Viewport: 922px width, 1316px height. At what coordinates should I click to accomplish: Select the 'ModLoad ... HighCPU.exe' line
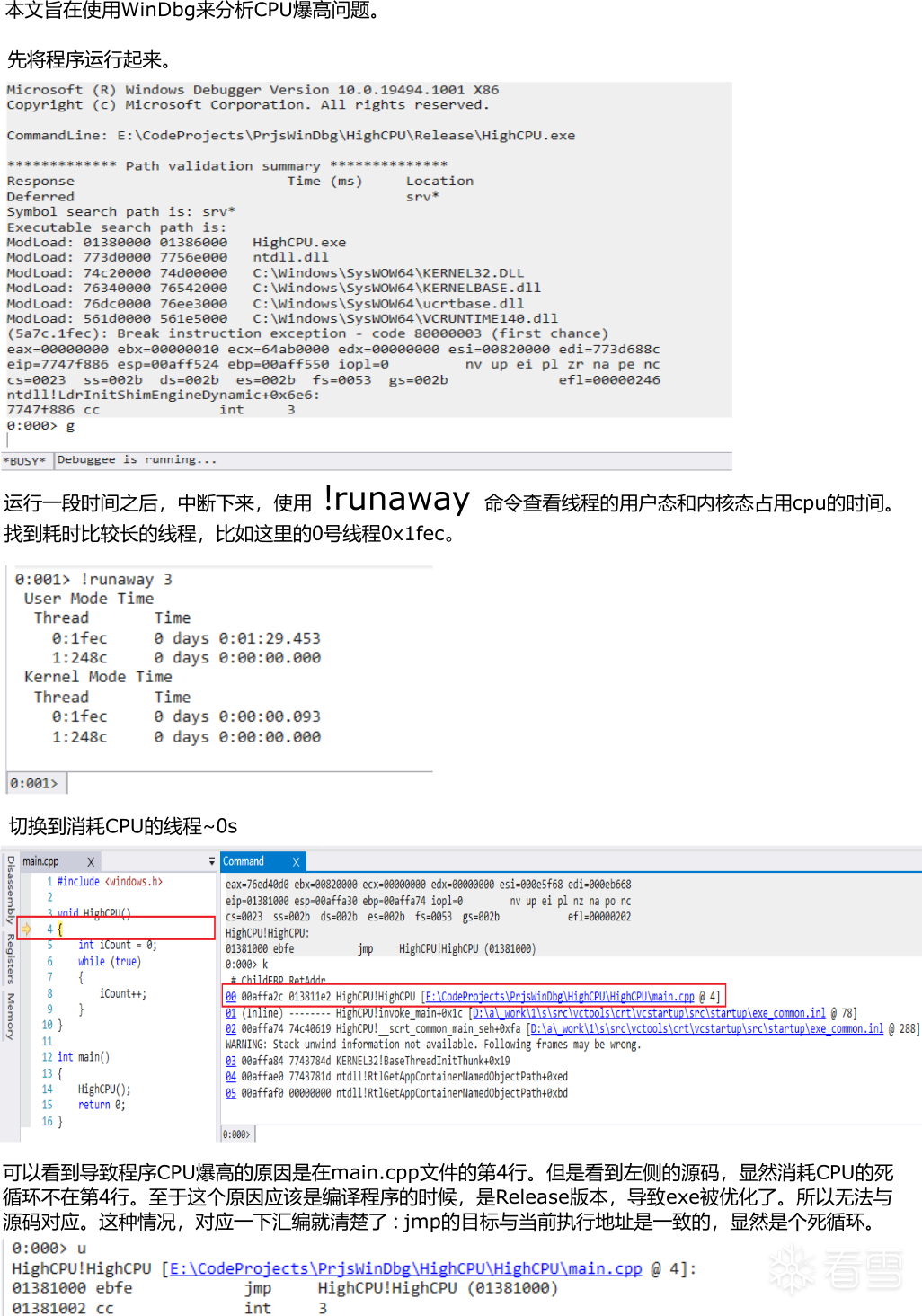pos(176,243)
